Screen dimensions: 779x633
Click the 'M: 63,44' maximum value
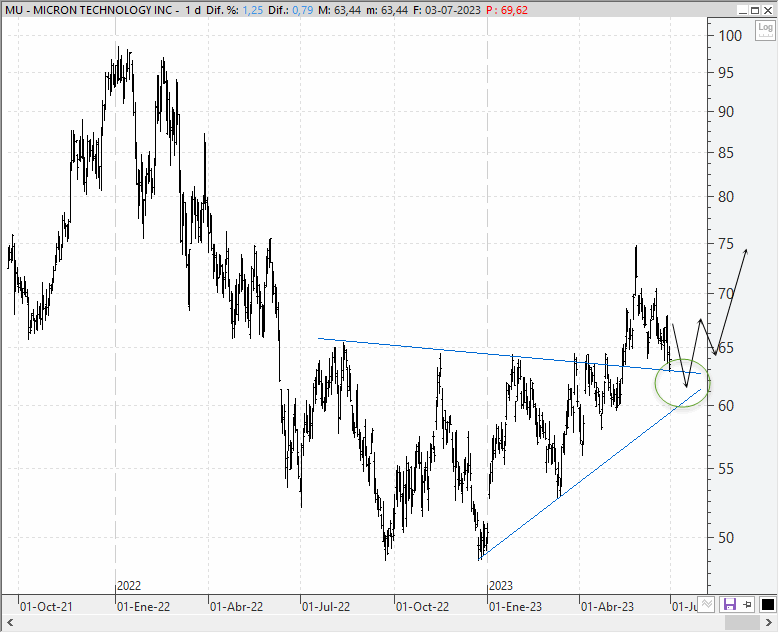click(x=339, y=10)
